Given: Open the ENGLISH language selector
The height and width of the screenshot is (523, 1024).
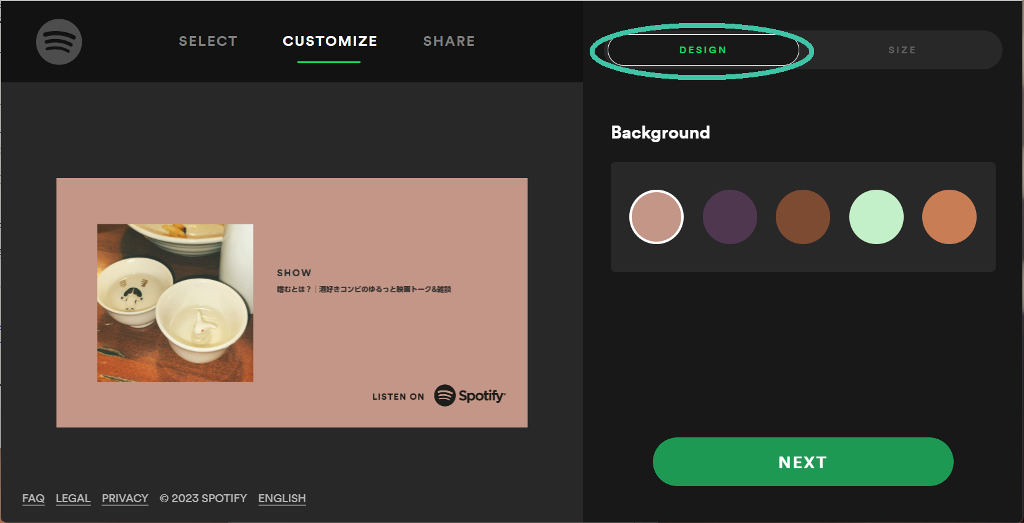Looking at the screenshot, I should [x=282, y=498].
